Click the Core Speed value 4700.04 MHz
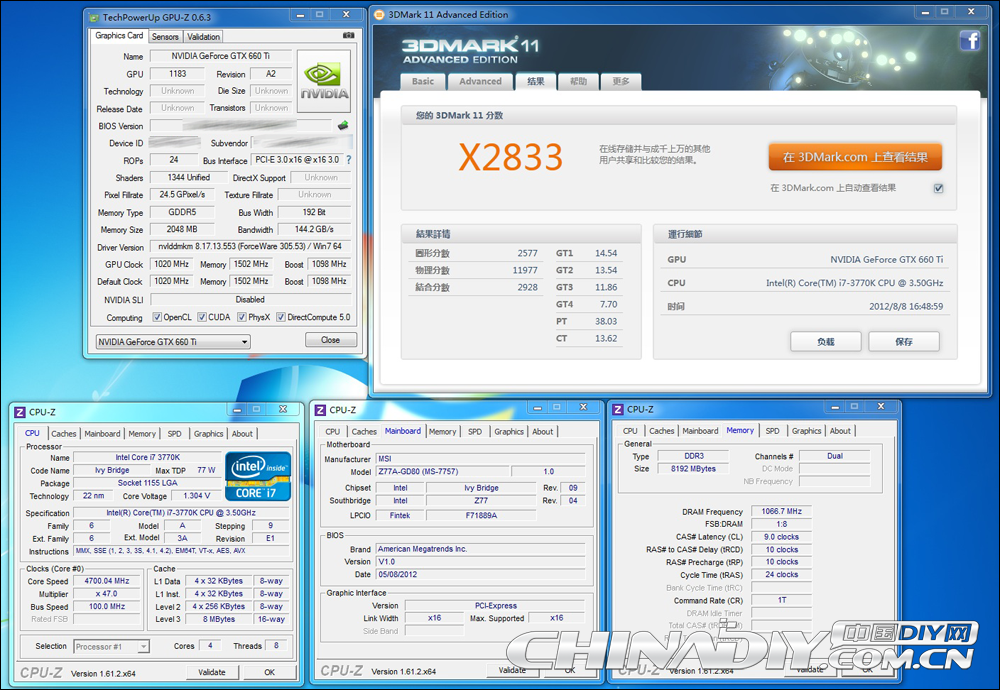Image resolution: width=1000 pixels, height=690 pixels. coord(107,581)
